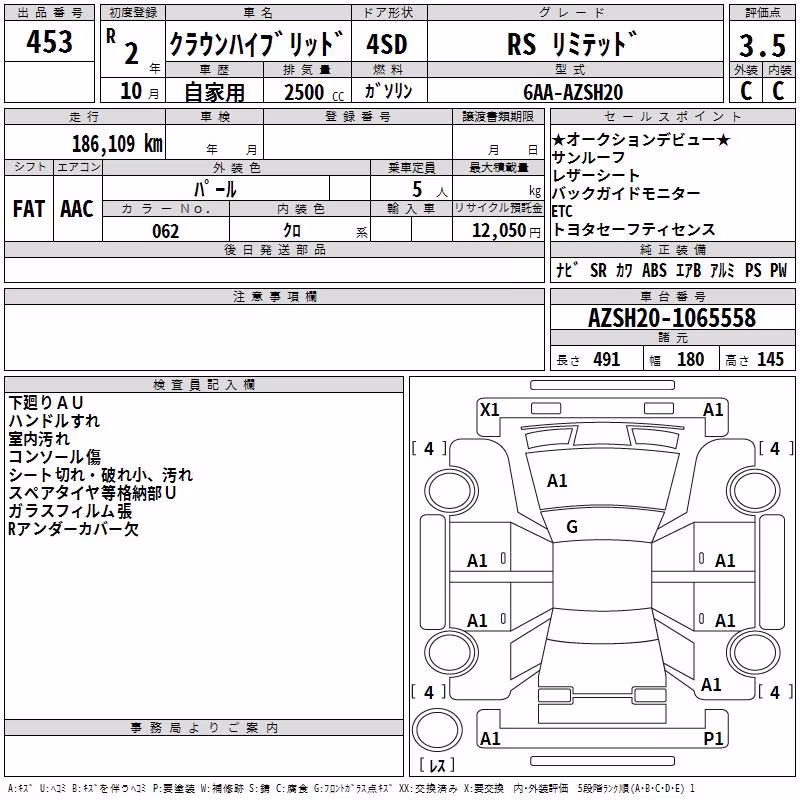Screen dimensions: 800x800
Task: Click the X1 mark on the diagram
Action: (x=490, y=410)
